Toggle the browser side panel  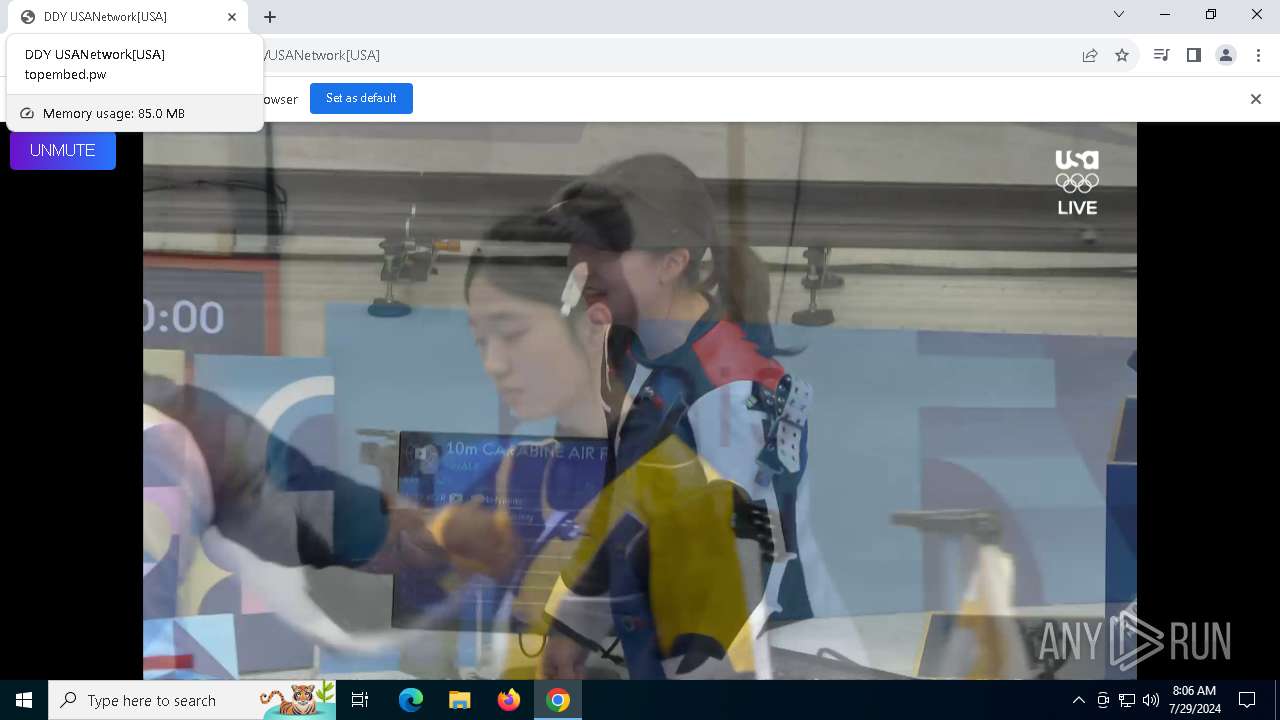(x=1193, y=55)
